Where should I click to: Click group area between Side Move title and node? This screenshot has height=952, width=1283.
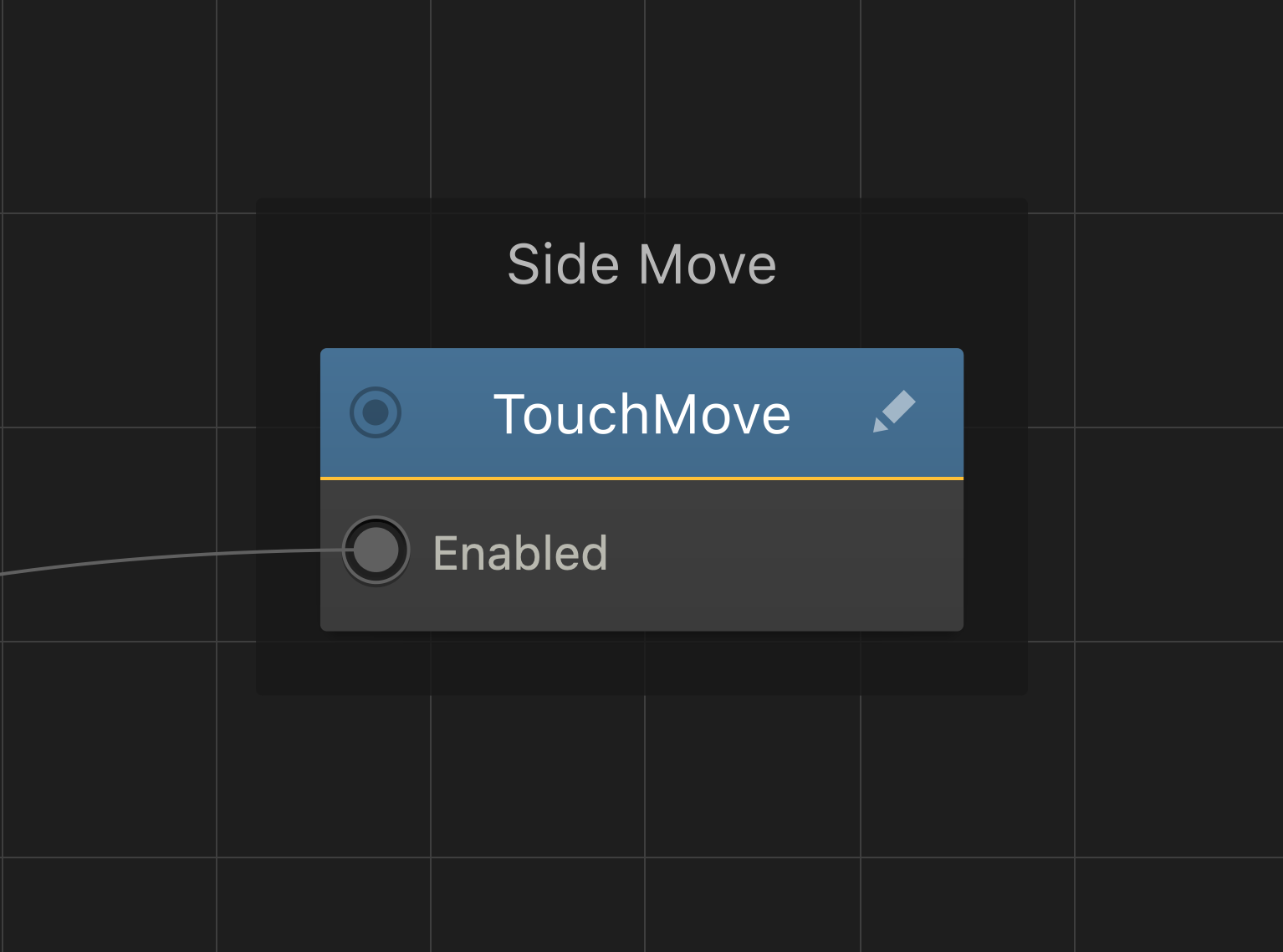(x=642, y=320)
